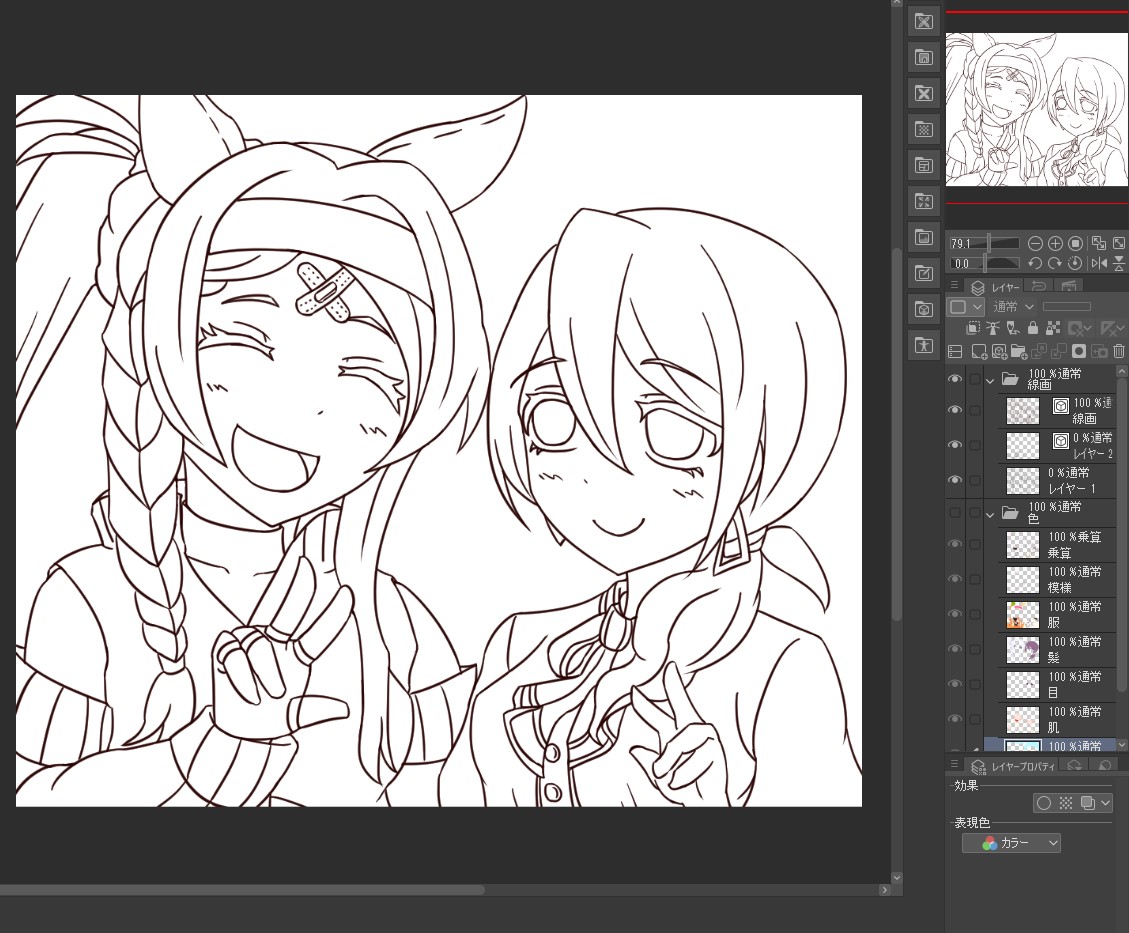Screen dimensions: 1129x933
Task: Open the 通常 blending mode dropdown
Action: click(x=1014, y=306)
